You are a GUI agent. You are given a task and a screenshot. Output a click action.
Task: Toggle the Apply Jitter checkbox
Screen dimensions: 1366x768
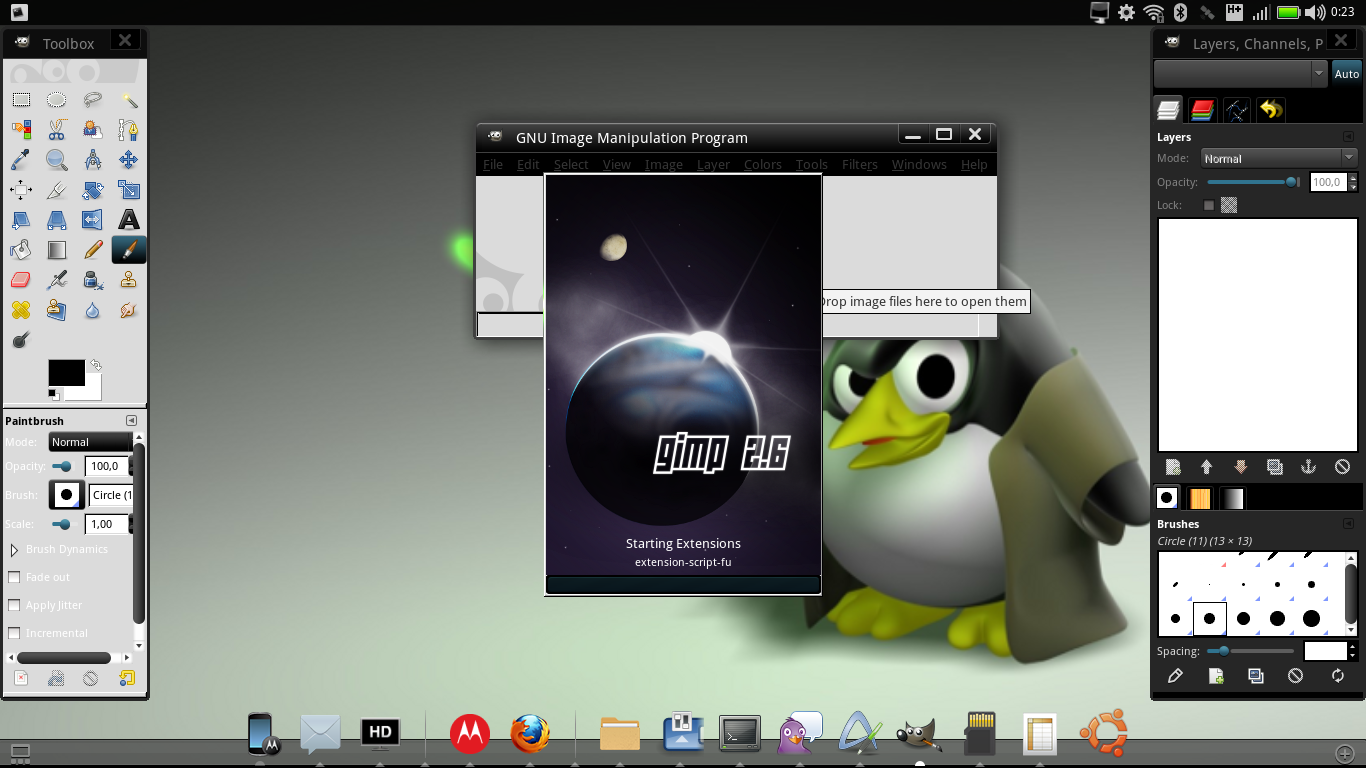tap(14, 605)
